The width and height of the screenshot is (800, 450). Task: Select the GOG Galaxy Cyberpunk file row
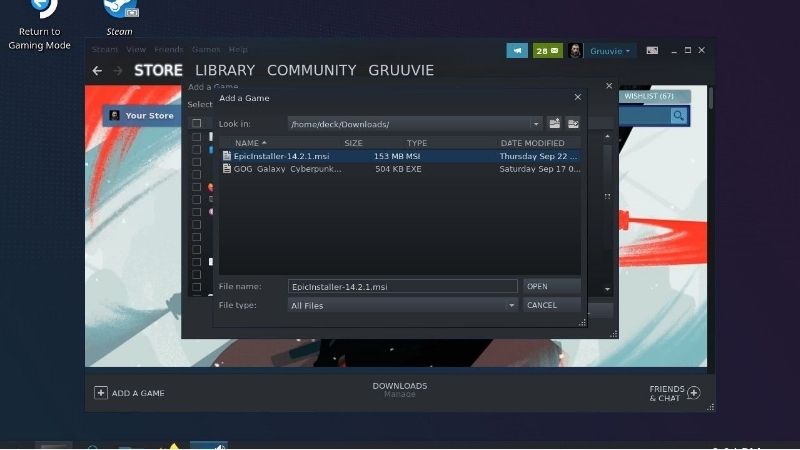400,169
